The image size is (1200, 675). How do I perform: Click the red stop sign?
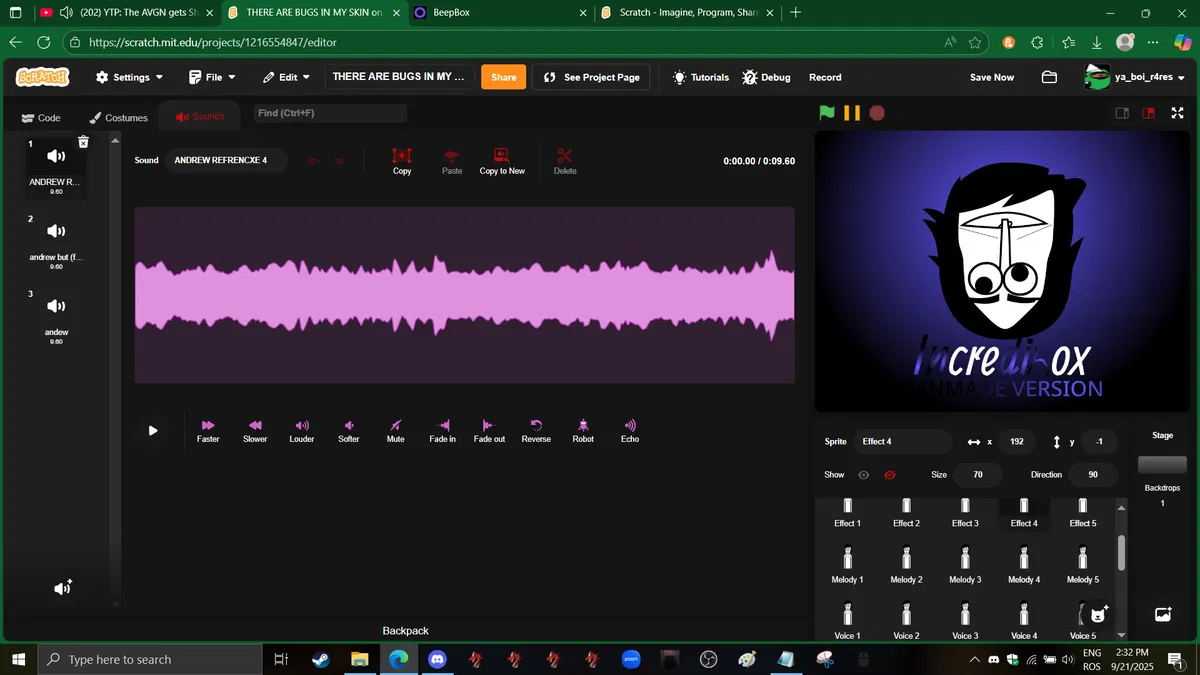877,113
